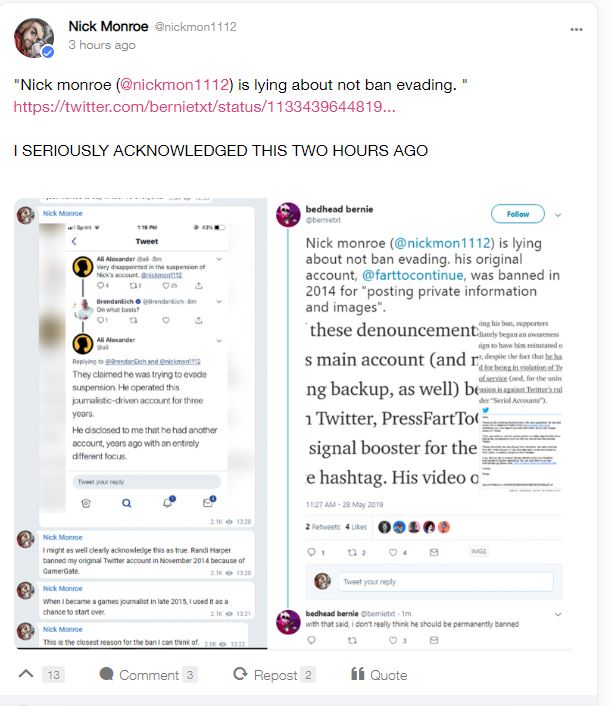The height and width of the screenshot is (706, 612).
Task: Click the upvote count showing 13
Action: click(54, 674)
